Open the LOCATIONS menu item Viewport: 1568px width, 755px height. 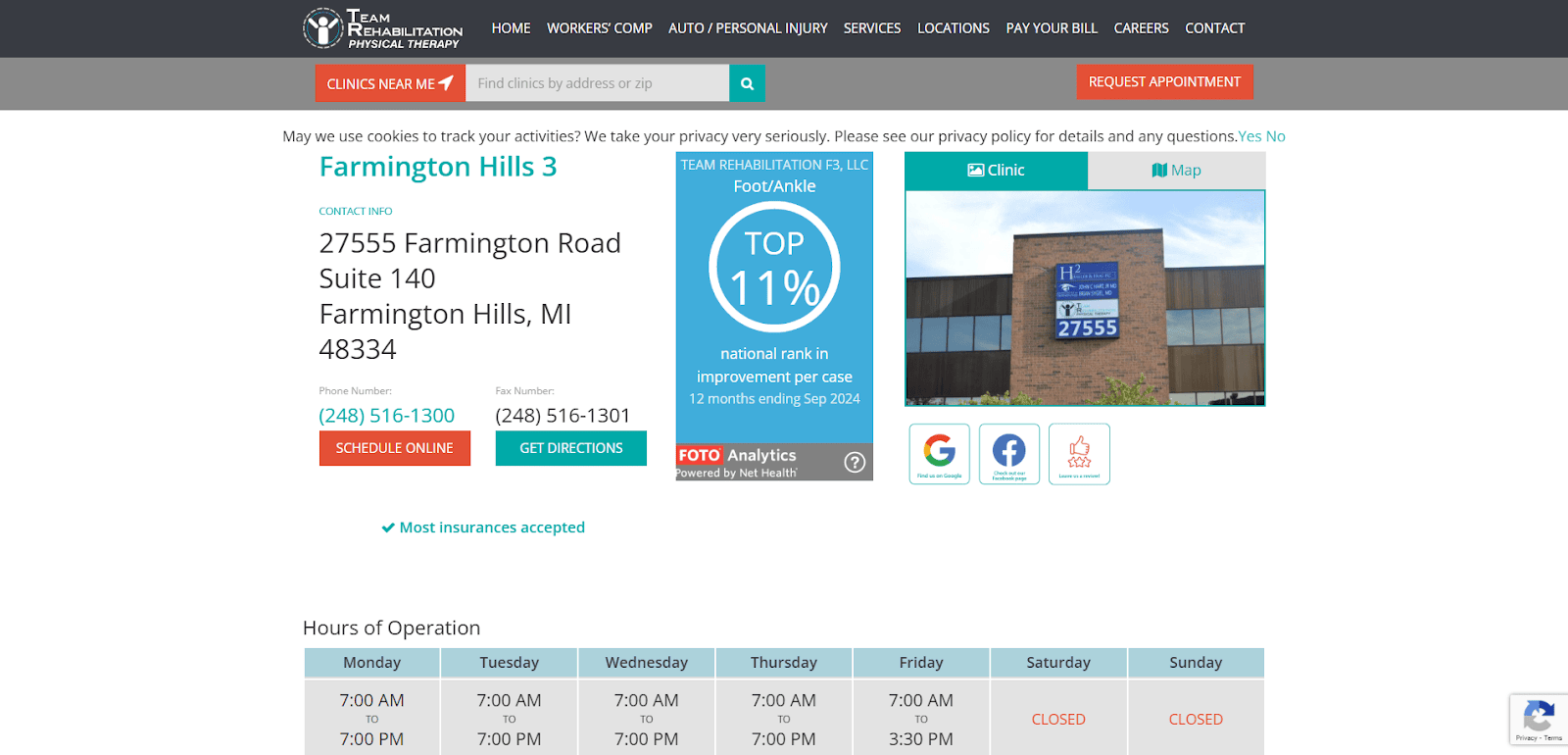(x=954, y=28)
